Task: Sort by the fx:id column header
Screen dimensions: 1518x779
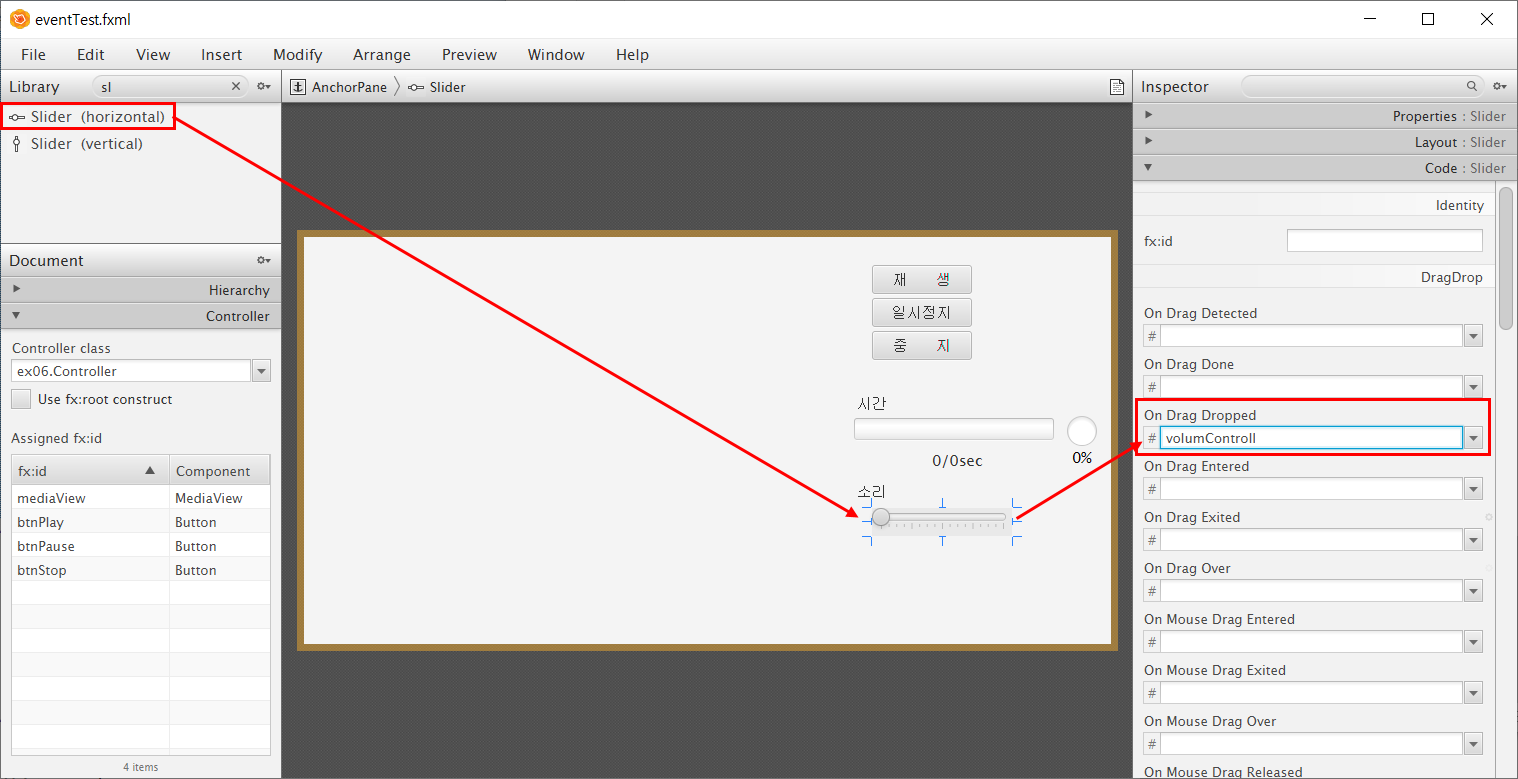Action: point(90,471)
